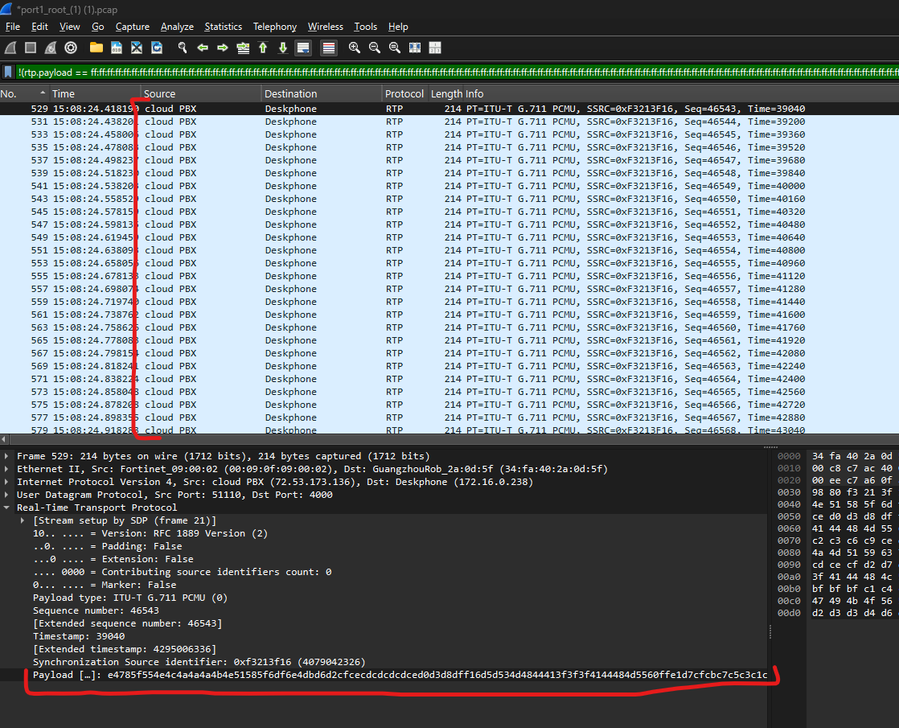Click the Zoom in magnifier icon
The image size is (899, 728).
[355, 48]
